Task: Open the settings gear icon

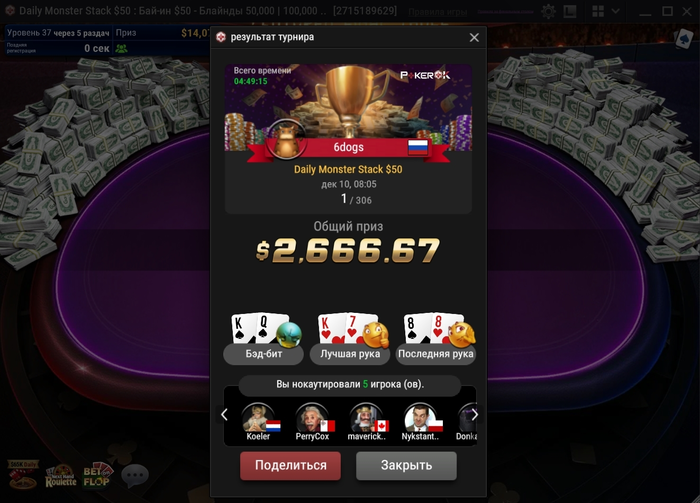Action: point(548,11)
